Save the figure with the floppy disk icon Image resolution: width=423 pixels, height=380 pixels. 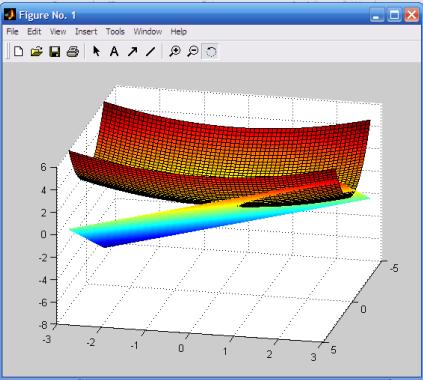[54, 52]
